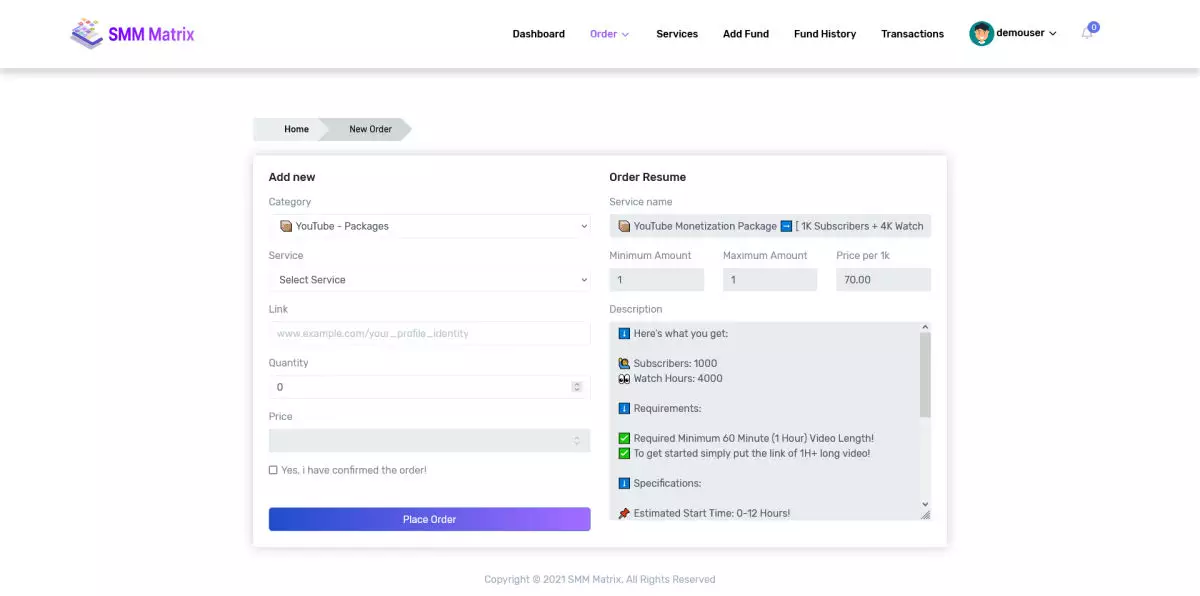1200x596 pixels.
Task: Click the description scrollbar thumb
Action: point(925,375)
